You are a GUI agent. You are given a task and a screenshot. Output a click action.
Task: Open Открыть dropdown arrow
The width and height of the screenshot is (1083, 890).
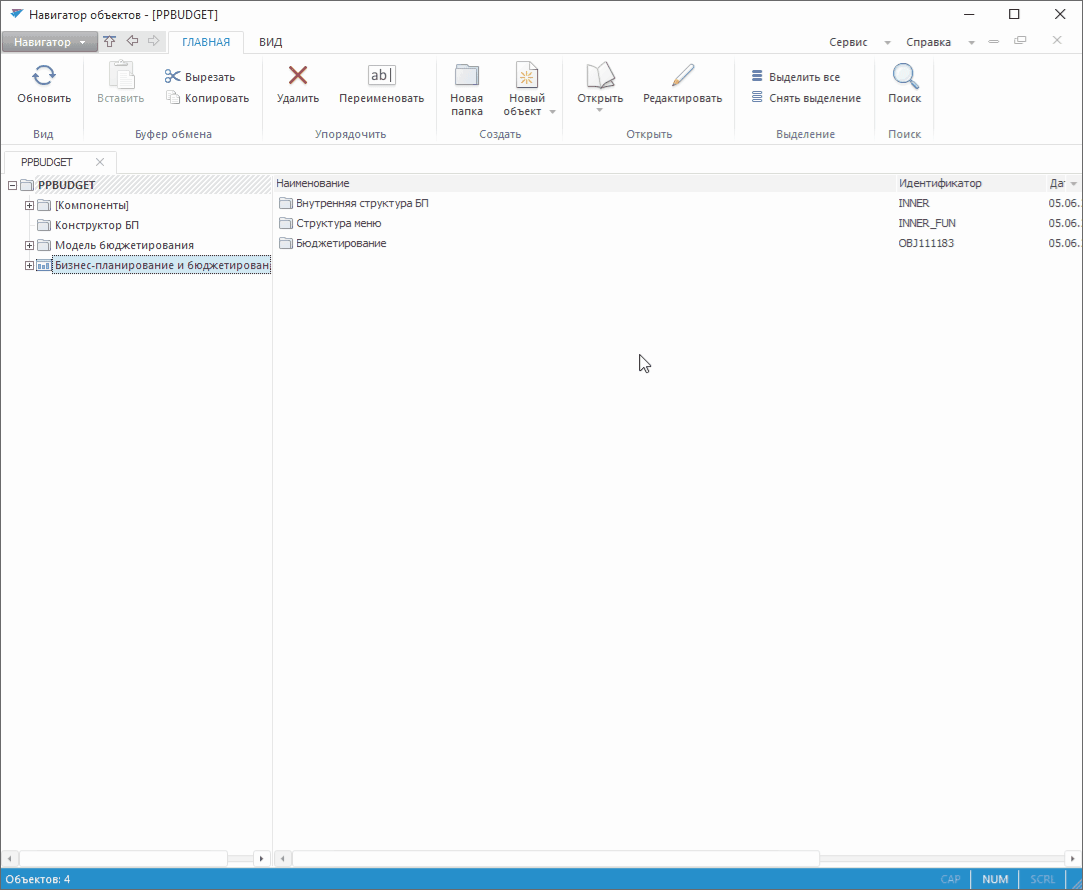tap(600, 110)
